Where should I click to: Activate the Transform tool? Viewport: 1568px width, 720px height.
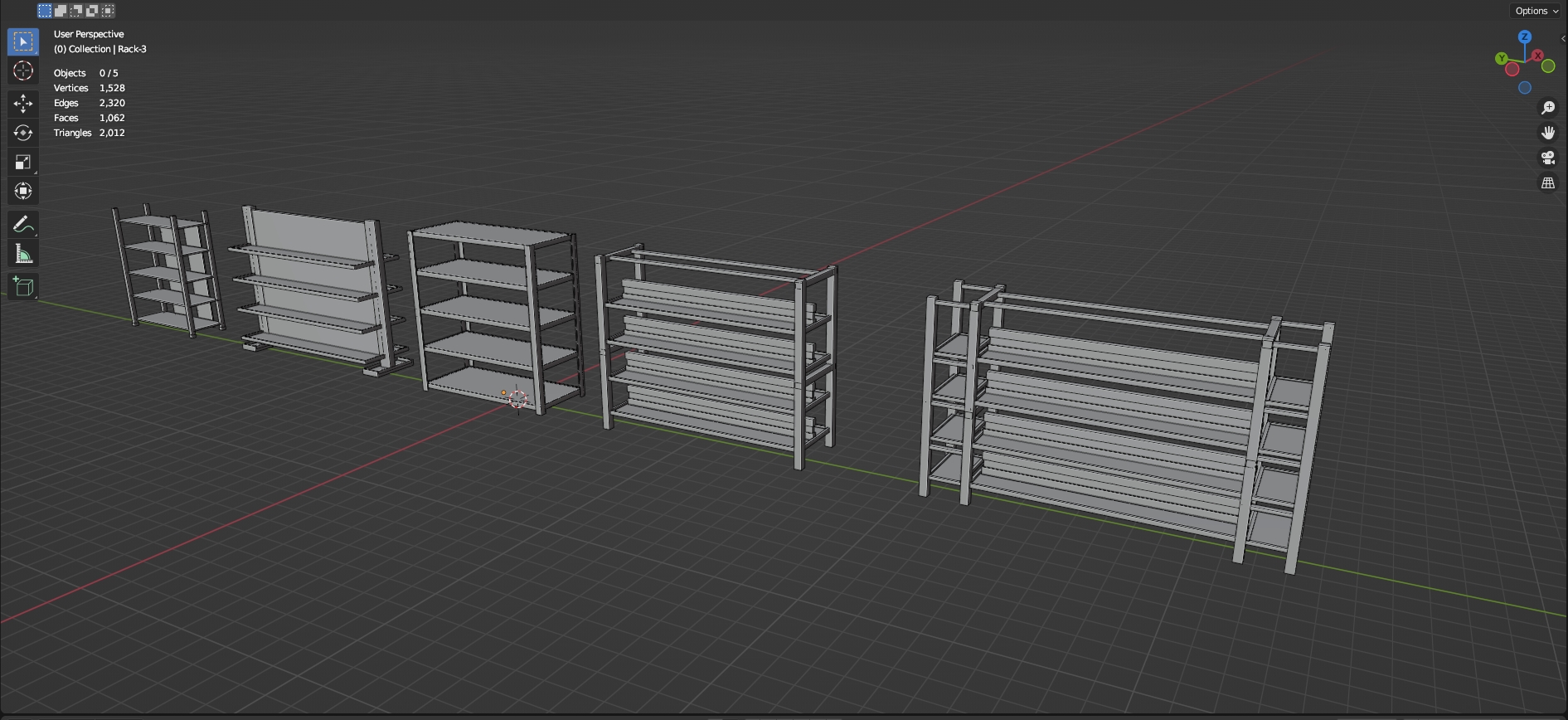point(23,191)
